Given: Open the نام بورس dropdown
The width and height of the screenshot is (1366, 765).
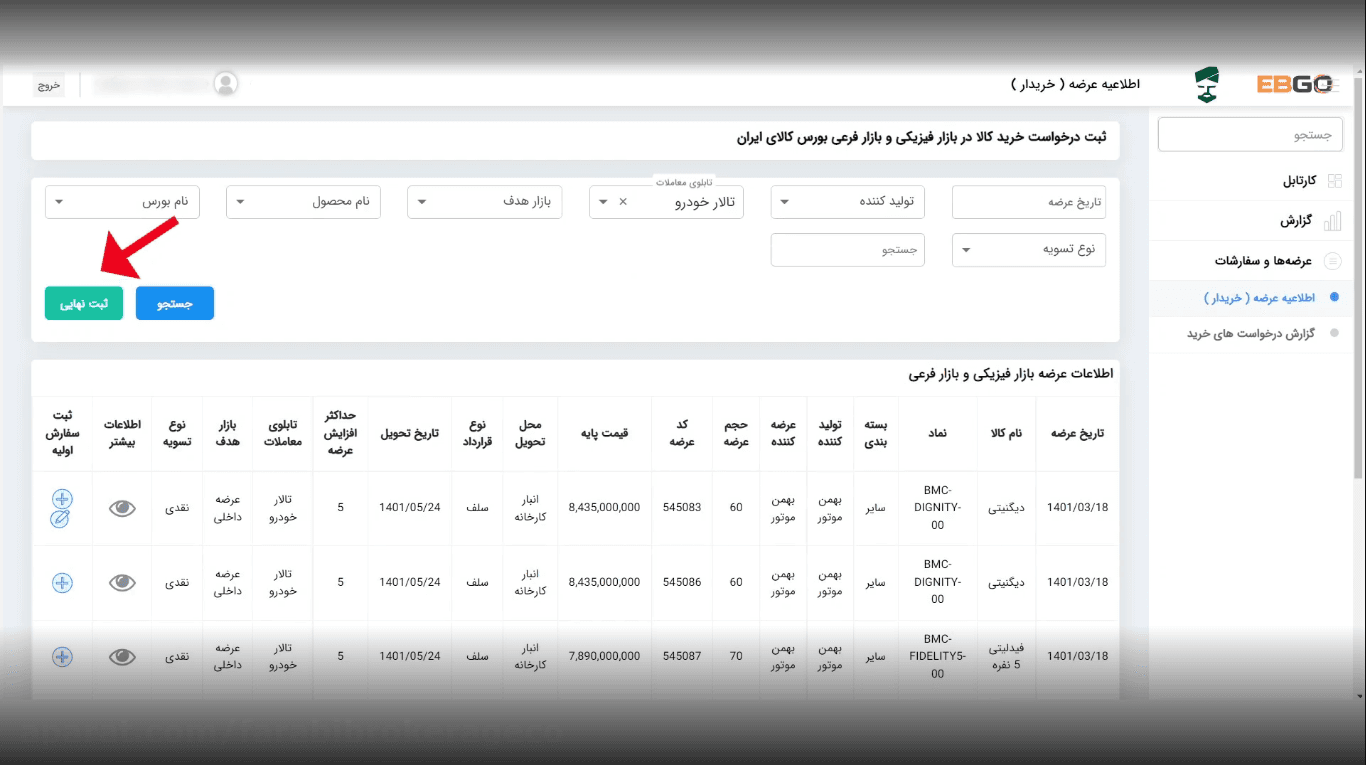Looking at the screenshot, I should 123,201.
